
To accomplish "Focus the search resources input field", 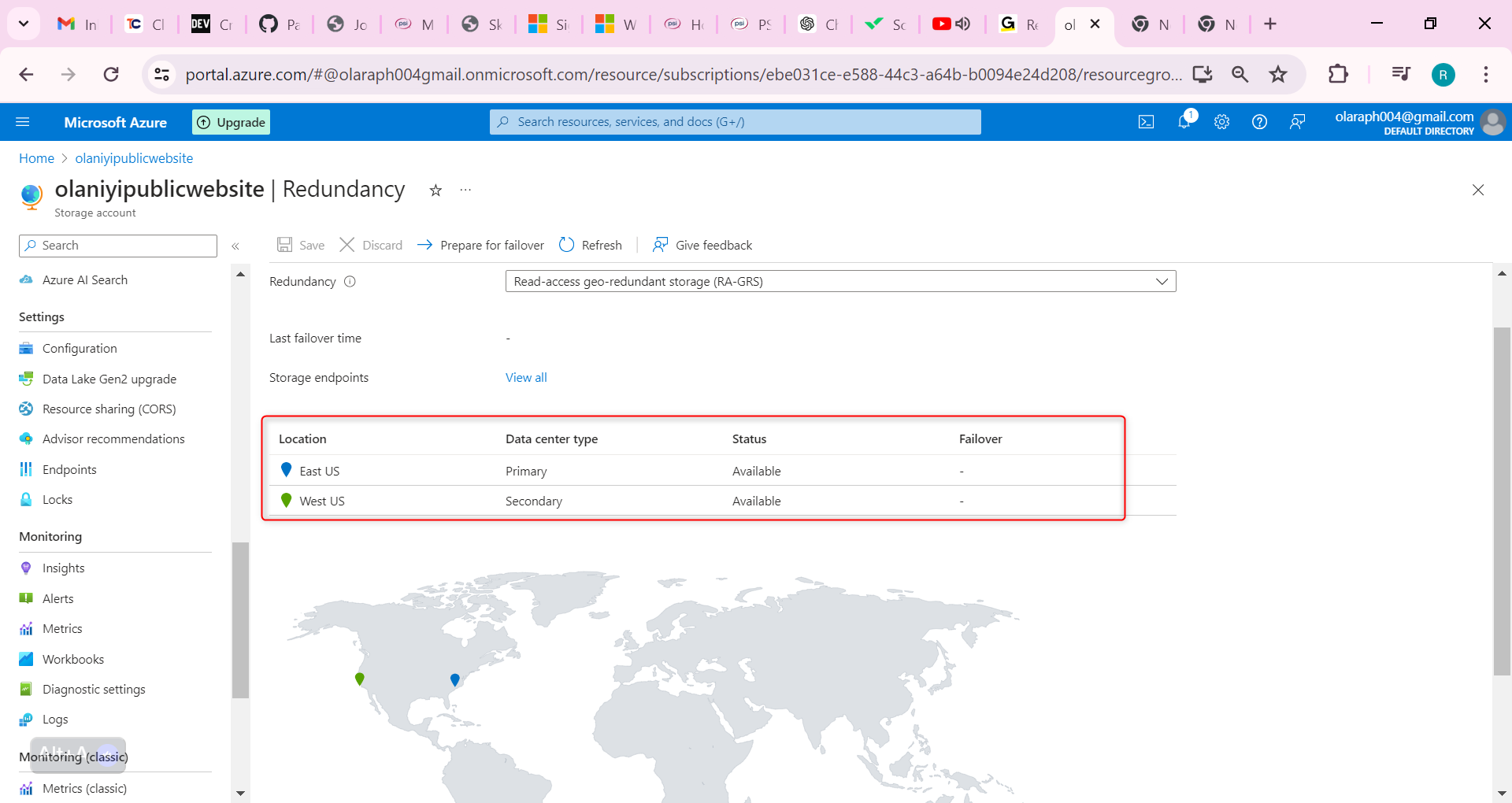I will [736, 122].
